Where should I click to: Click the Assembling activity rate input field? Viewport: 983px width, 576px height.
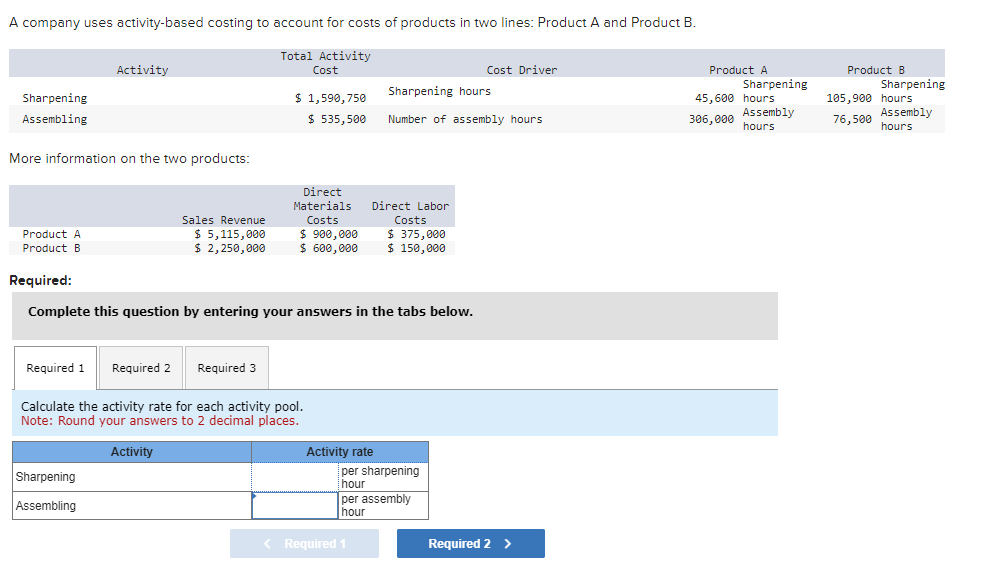[295, 505]
